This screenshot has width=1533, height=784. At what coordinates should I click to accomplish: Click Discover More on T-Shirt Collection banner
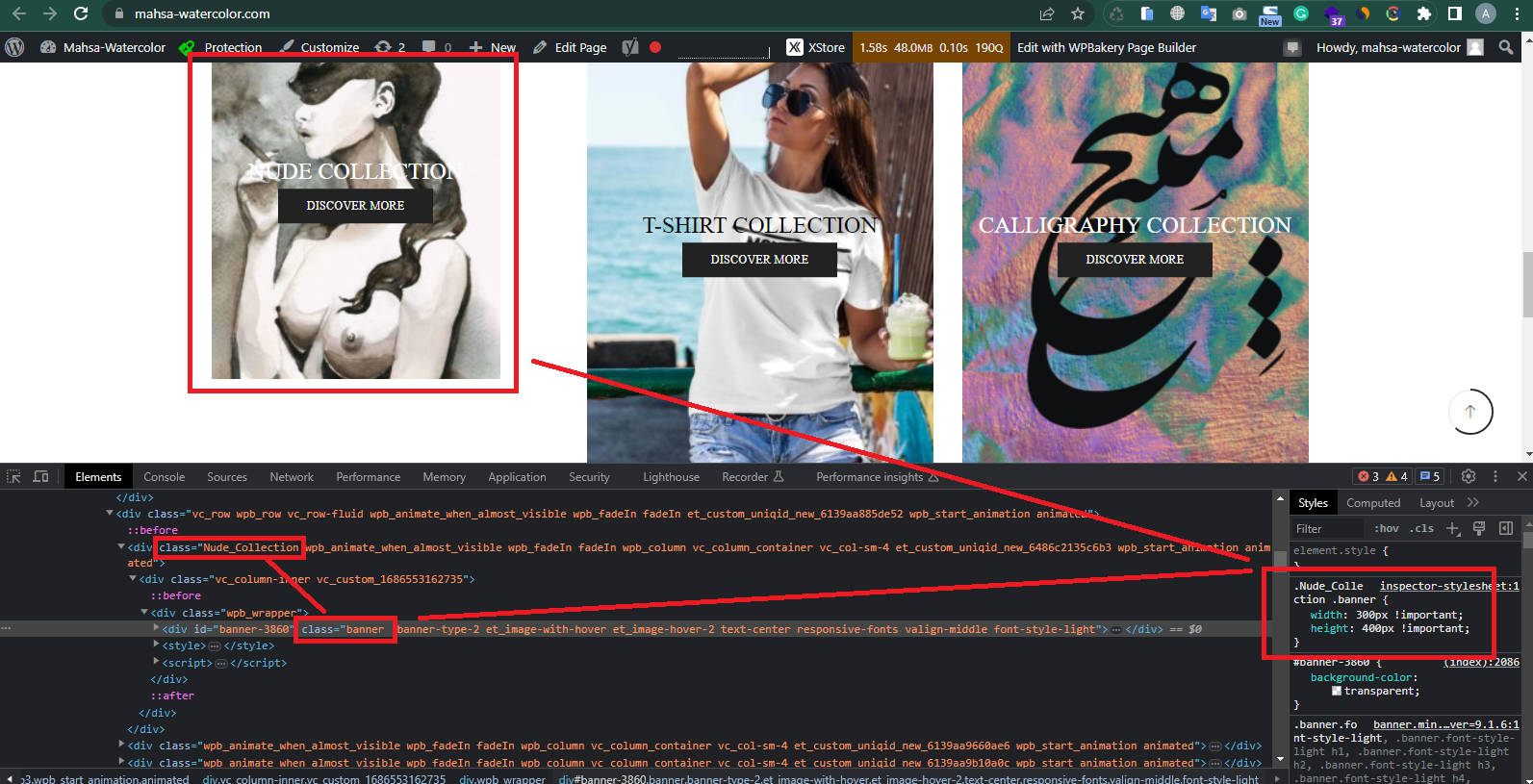pos(759,260)
